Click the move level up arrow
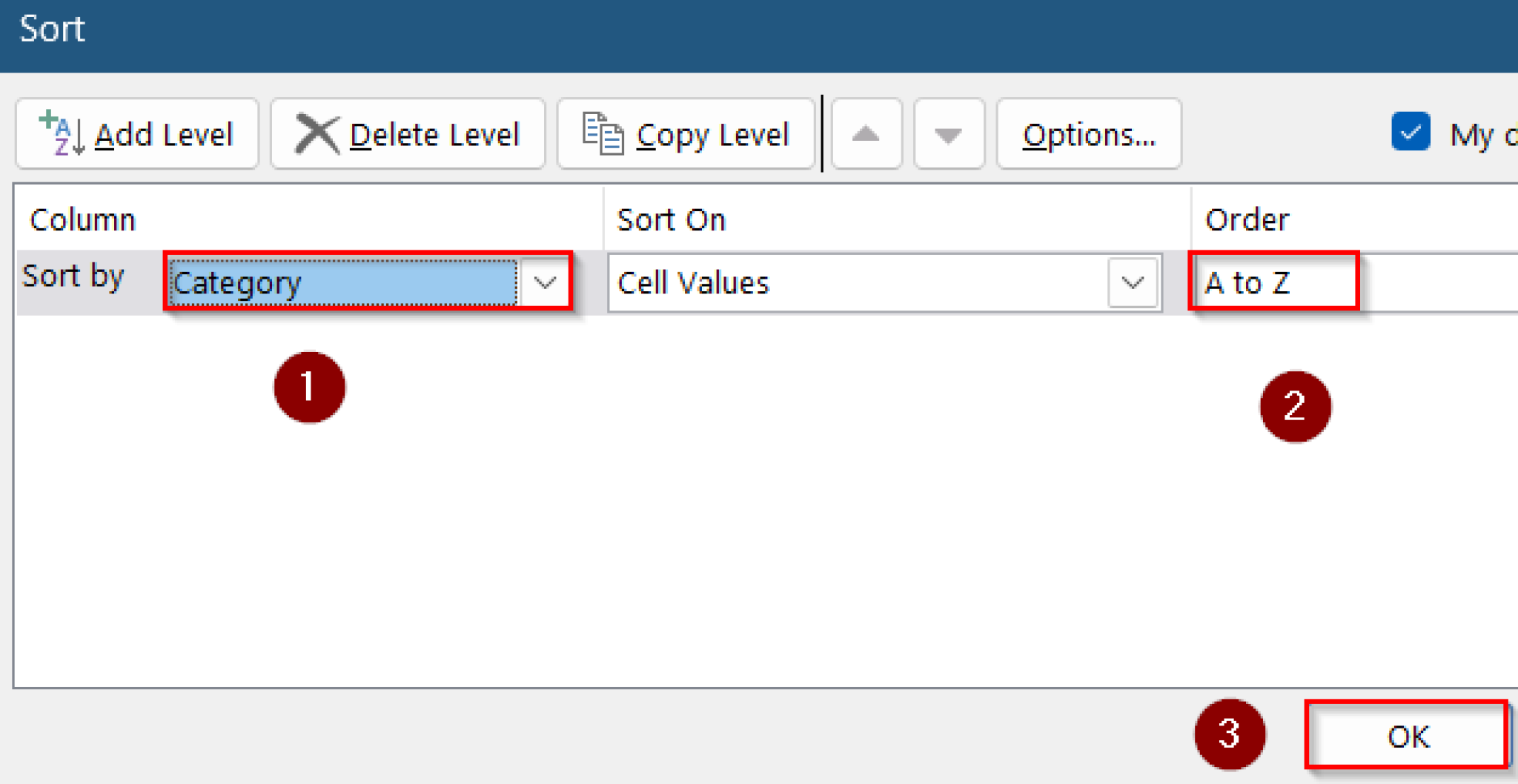The image size is (1518, 784). coord(866,134)
